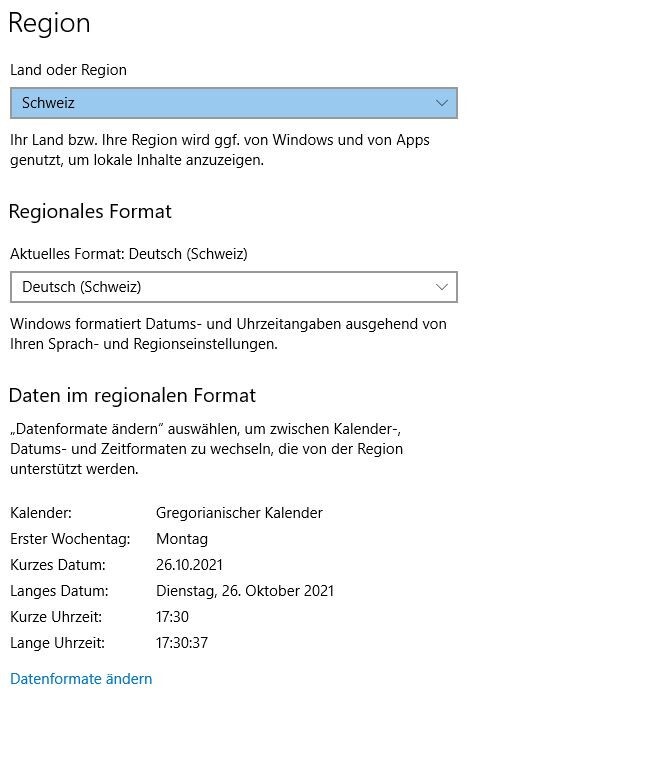Click the chevron arrow of Deutsch (Schweiz) combo box
Image resolution: width=662 pixels, height=768 pixels.
point(442,287)
